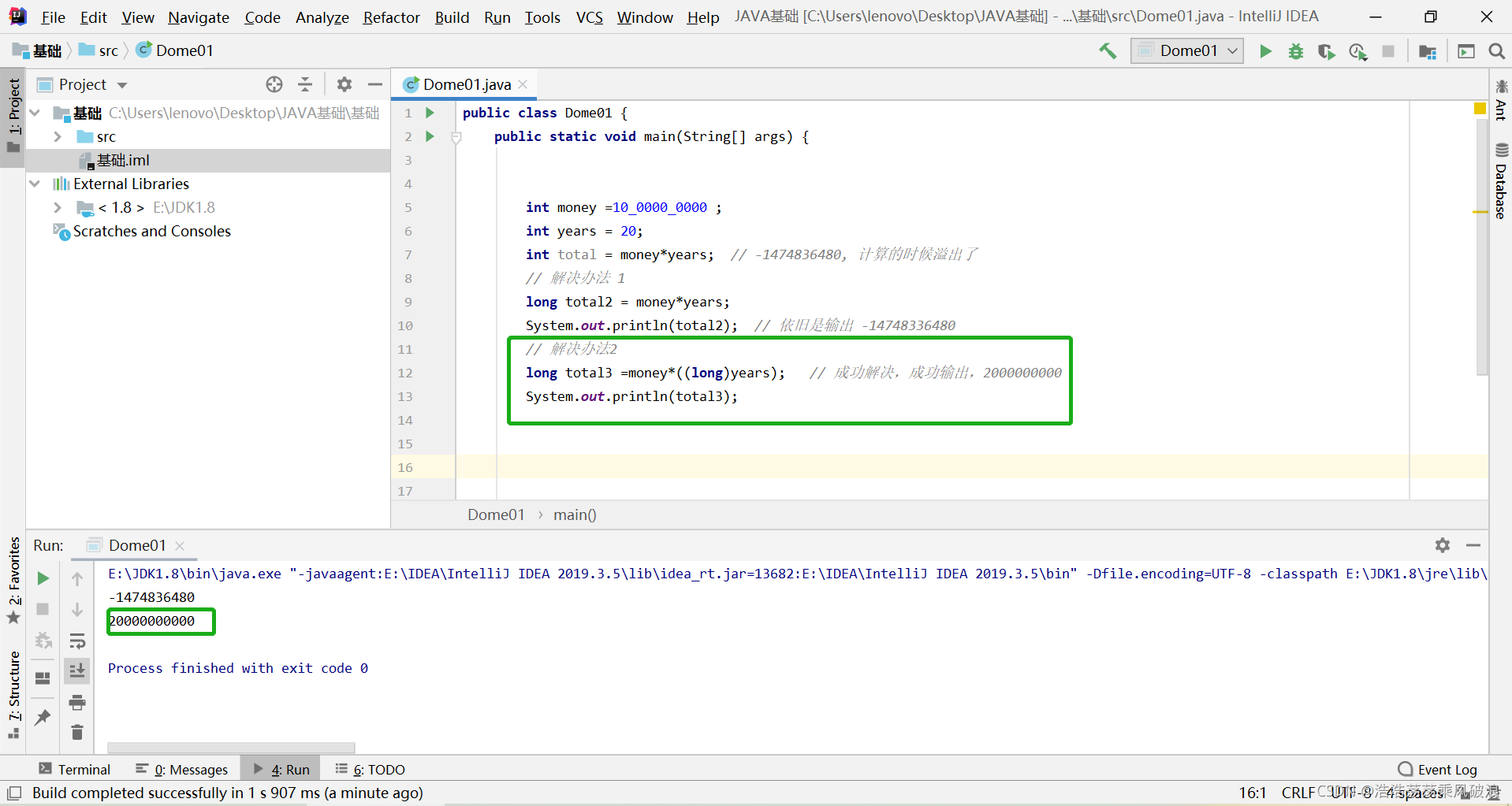The height and width of the screenshot is (806, 1512).
Task: Open the 0: Messages tool window
Action: [182, 769]
